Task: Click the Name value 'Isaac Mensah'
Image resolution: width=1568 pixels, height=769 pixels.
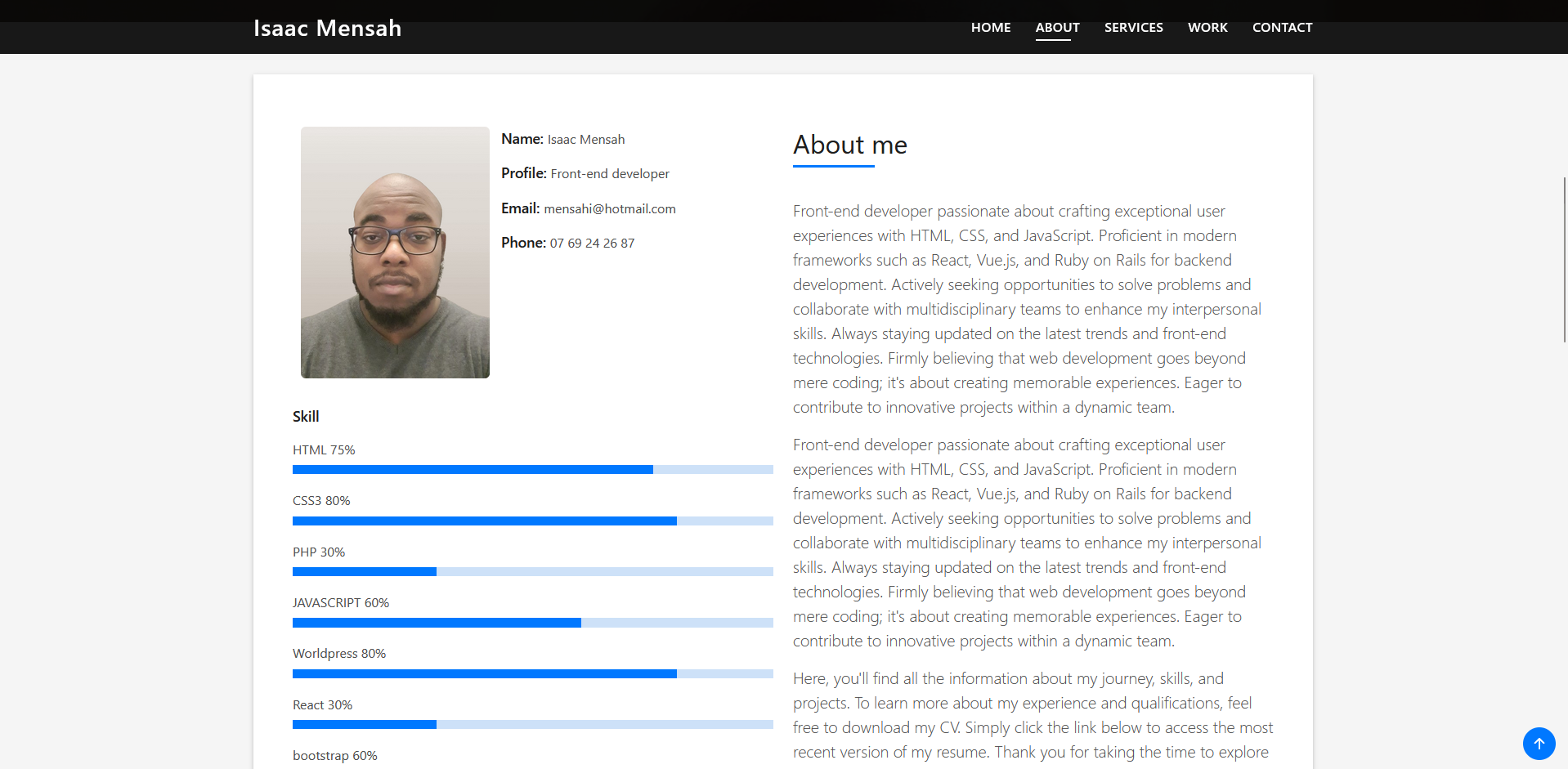Action: tap(586, 140)
